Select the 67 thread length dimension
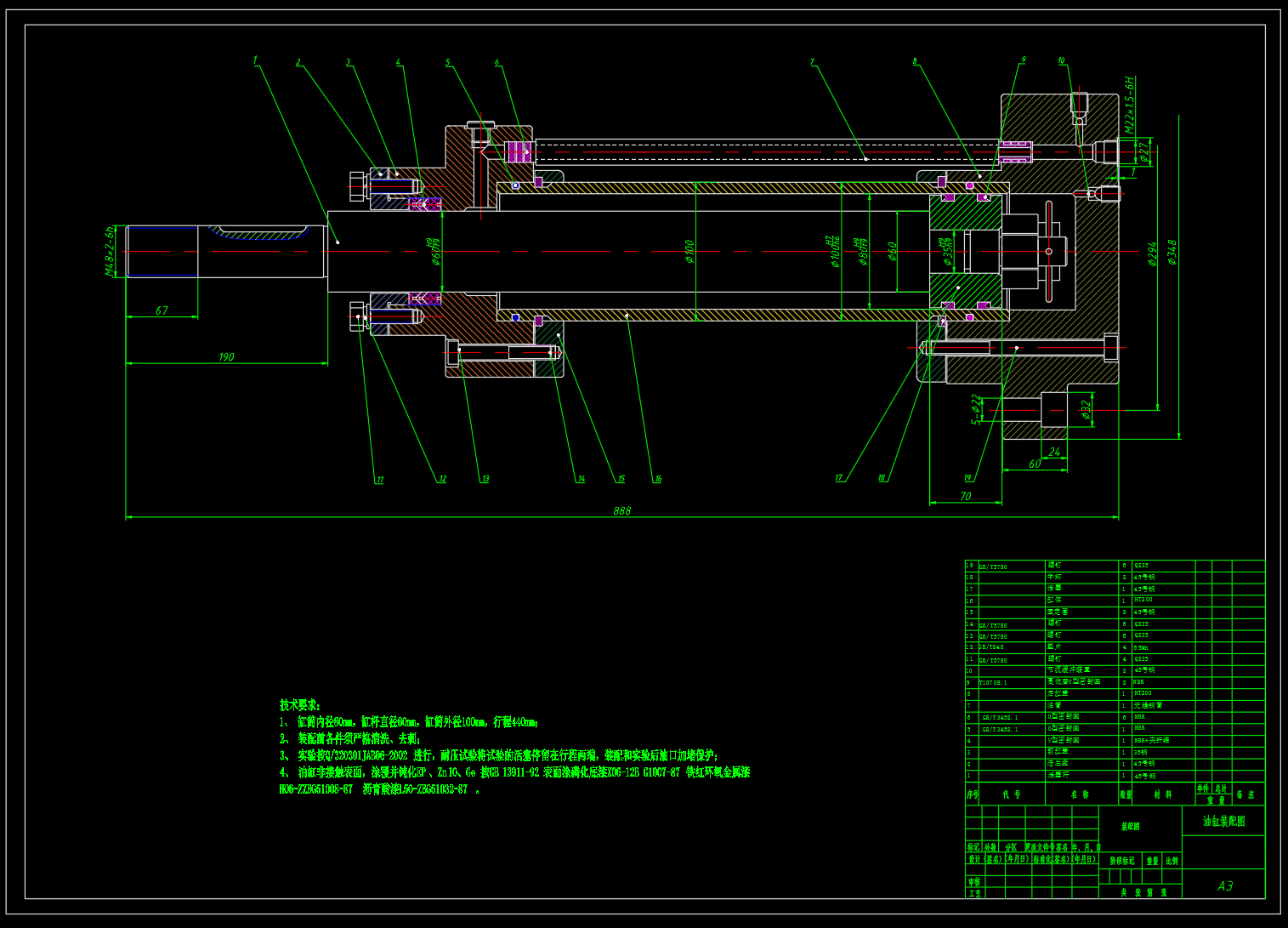Image resolution: width=1288 pixels, height=928 pixels. 162,311
